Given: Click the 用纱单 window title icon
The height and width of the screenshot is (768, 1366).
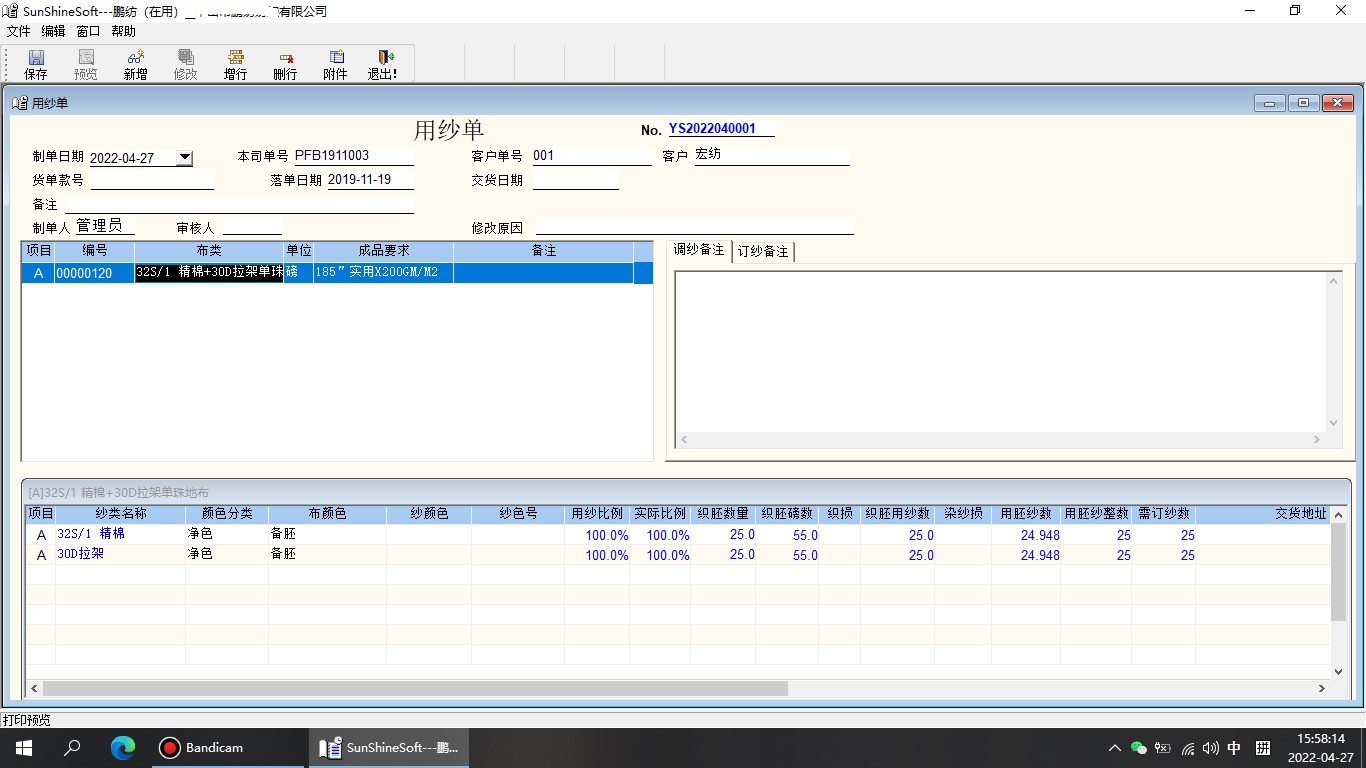Looking at the screenshot, I should tap(20, 103).
